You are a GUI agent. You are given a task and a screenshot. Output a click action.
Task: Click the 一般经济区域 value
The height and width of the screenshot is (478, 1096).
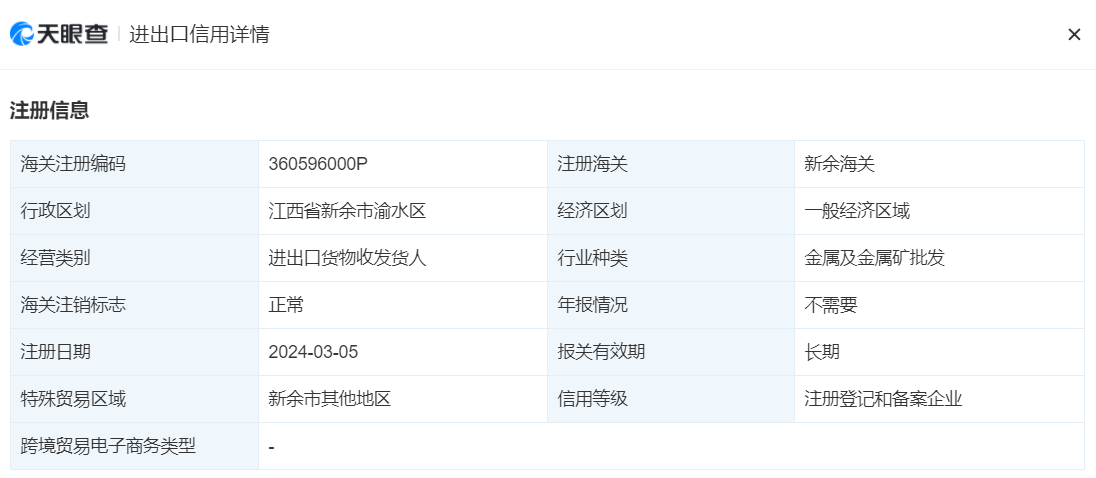857,211
